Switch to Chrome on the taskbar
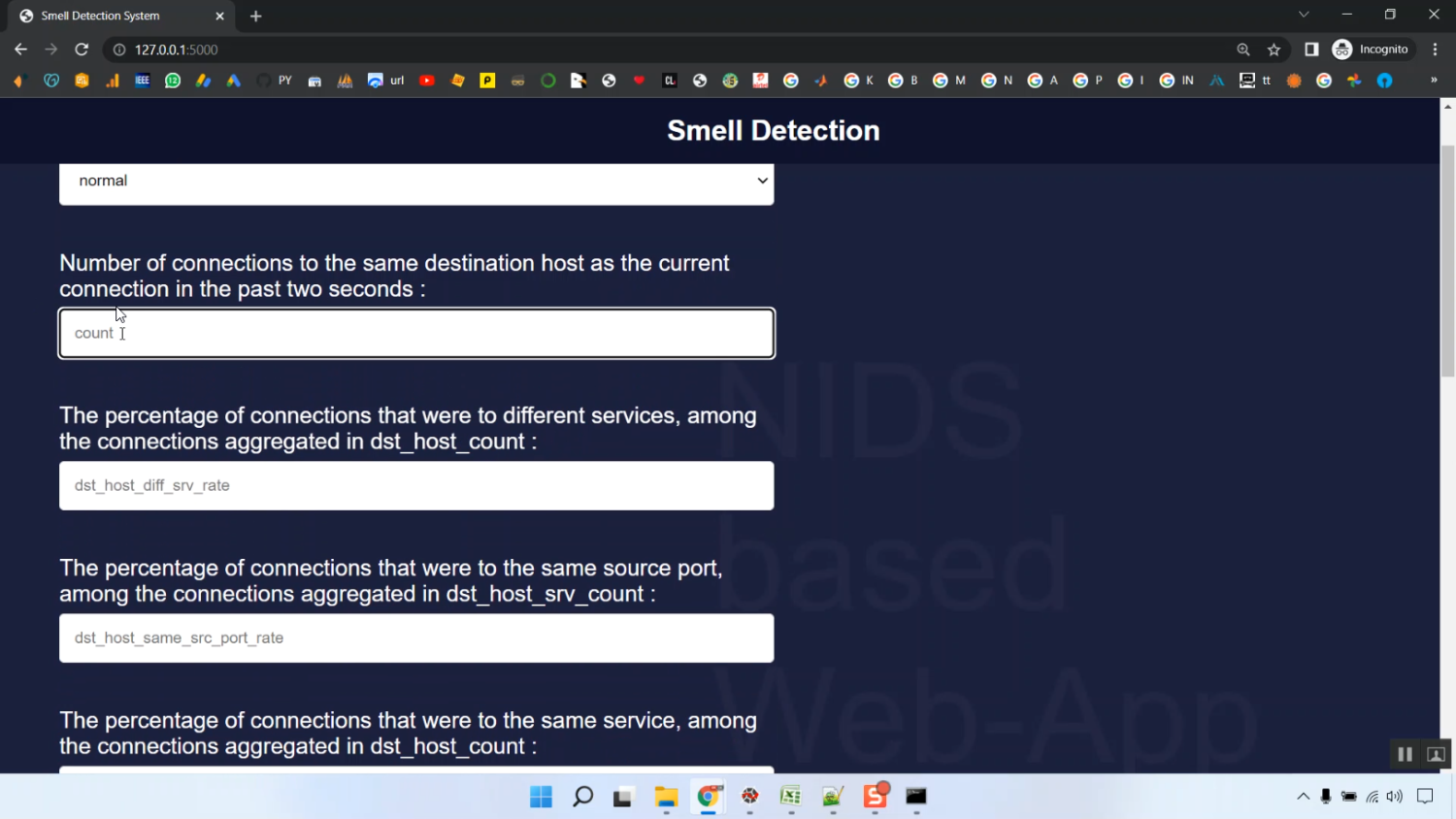This screenshot has height=819, width=1456. [708, 797]
